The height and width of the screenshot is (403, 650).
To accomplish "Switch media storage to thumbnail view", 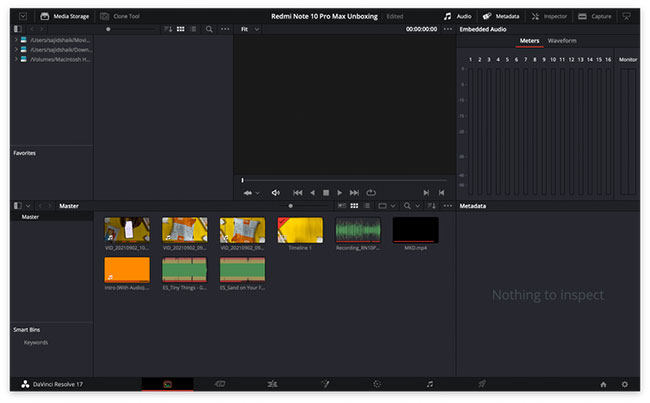I will [x=181, y=29].
